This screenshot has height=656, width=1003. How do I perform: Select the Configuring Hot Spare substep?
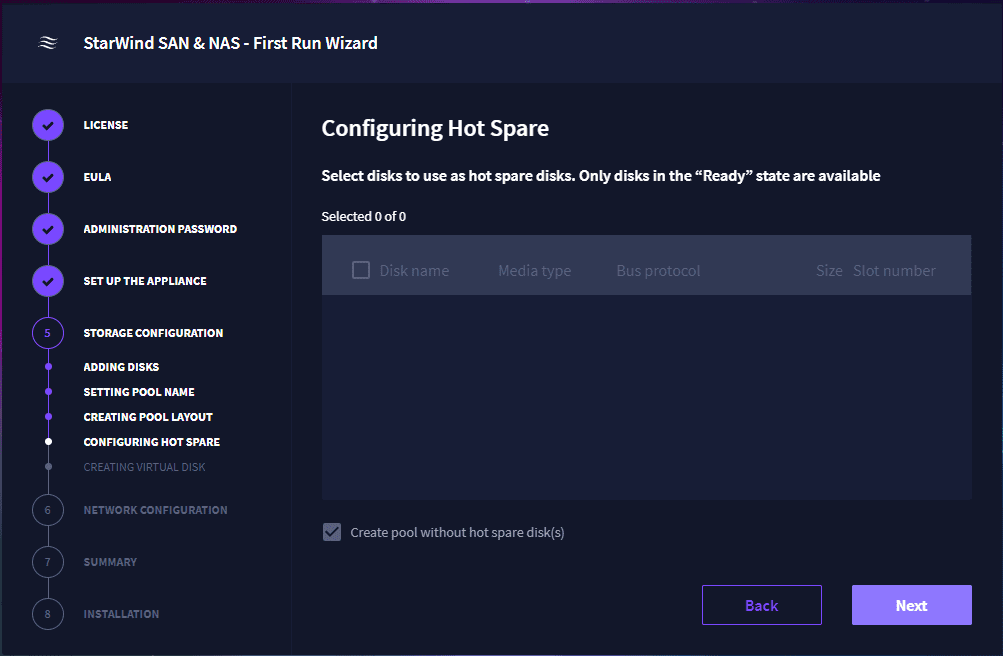tap(152, 442)
